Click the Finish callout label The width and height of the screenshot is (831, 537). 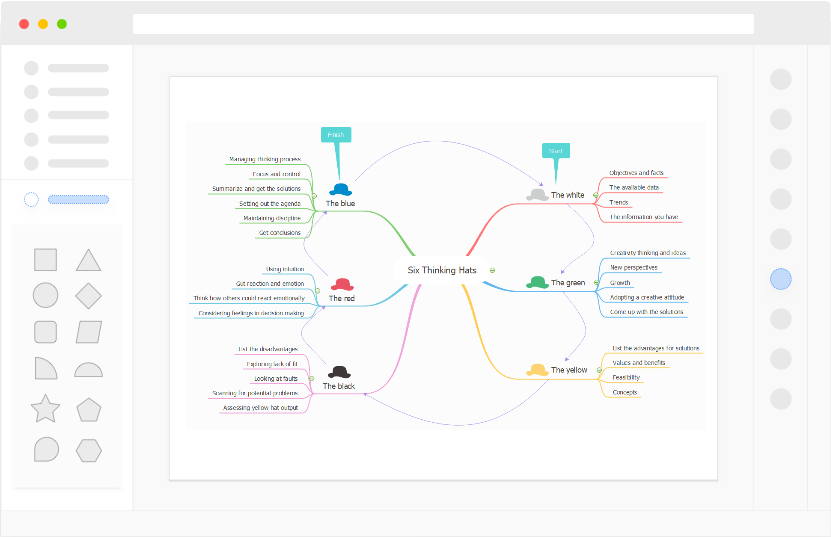(x=336, y=134)
